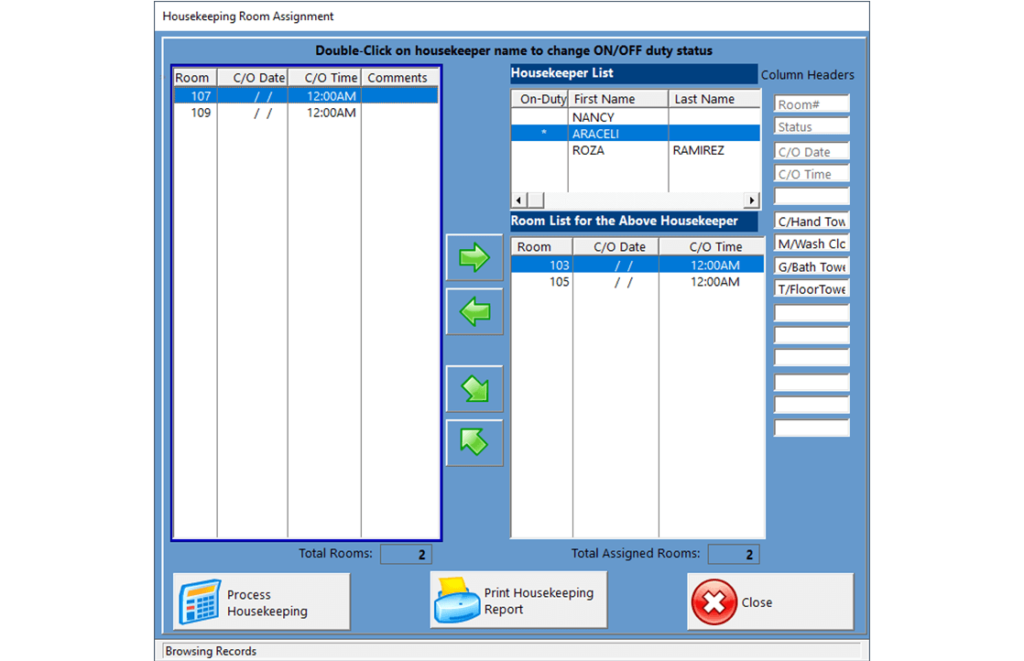Image resolution: width=1024 pixels, height=661 pixels.
Task: Select room 107 in unassigned list
Action: 306,96
